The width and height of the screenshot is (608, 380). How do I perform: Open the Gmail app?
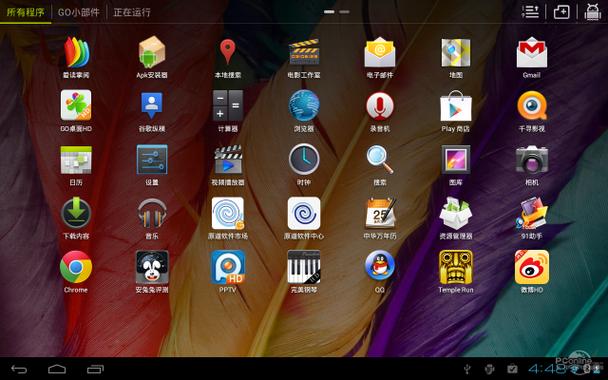pos(532,52)
